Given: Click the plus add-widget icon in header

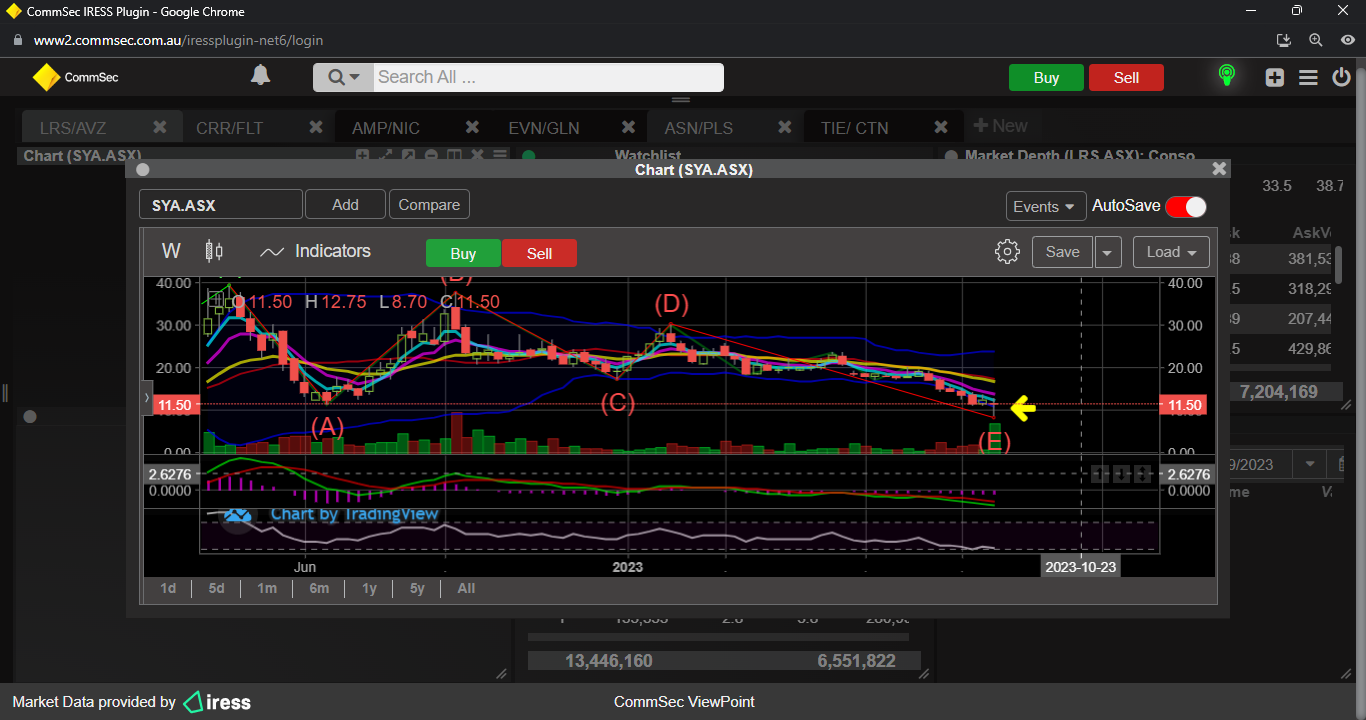Looking at the screenshot, I should pos(1274,77).
